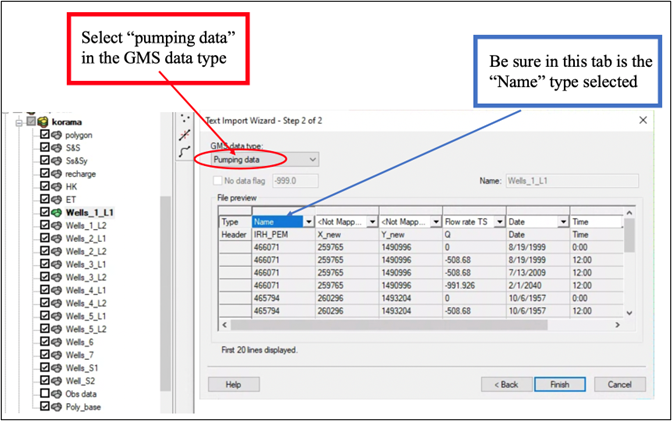The image size is (672, 421).
Task: Open the X_new column Not Mapped dropdown
Action: [x=372, y=222]
